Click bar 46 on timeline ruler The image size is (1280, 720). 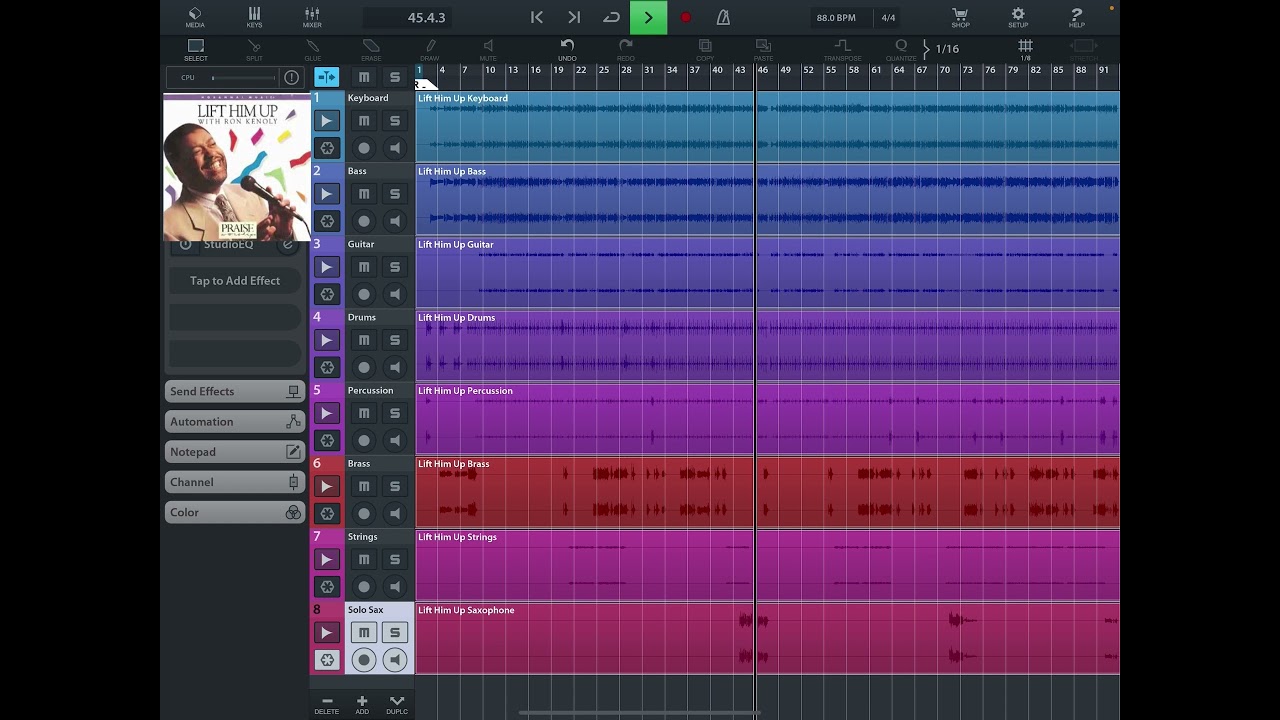763,70
